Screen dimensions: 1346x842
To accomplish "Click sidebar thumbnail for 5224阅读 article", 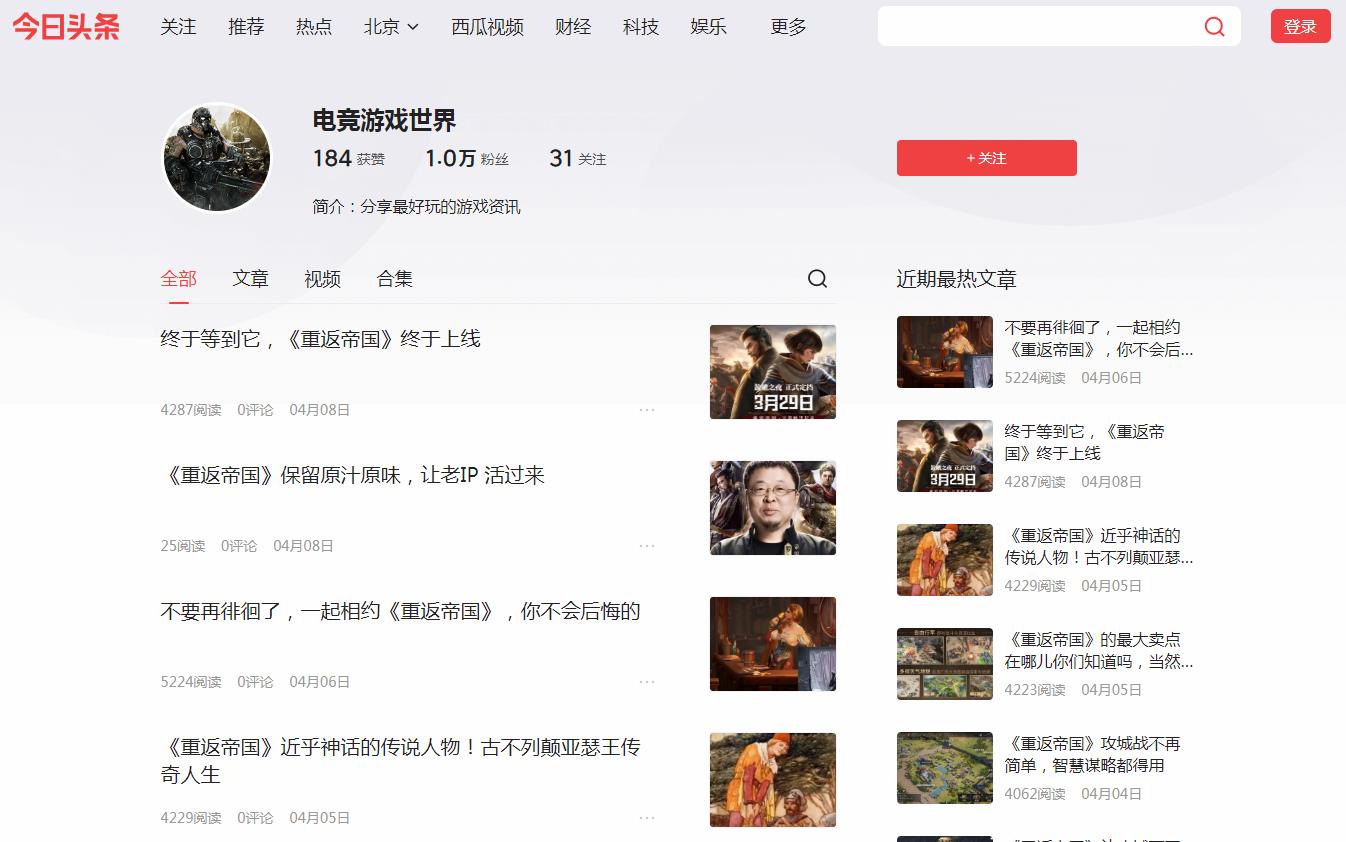I will point(945,352).
